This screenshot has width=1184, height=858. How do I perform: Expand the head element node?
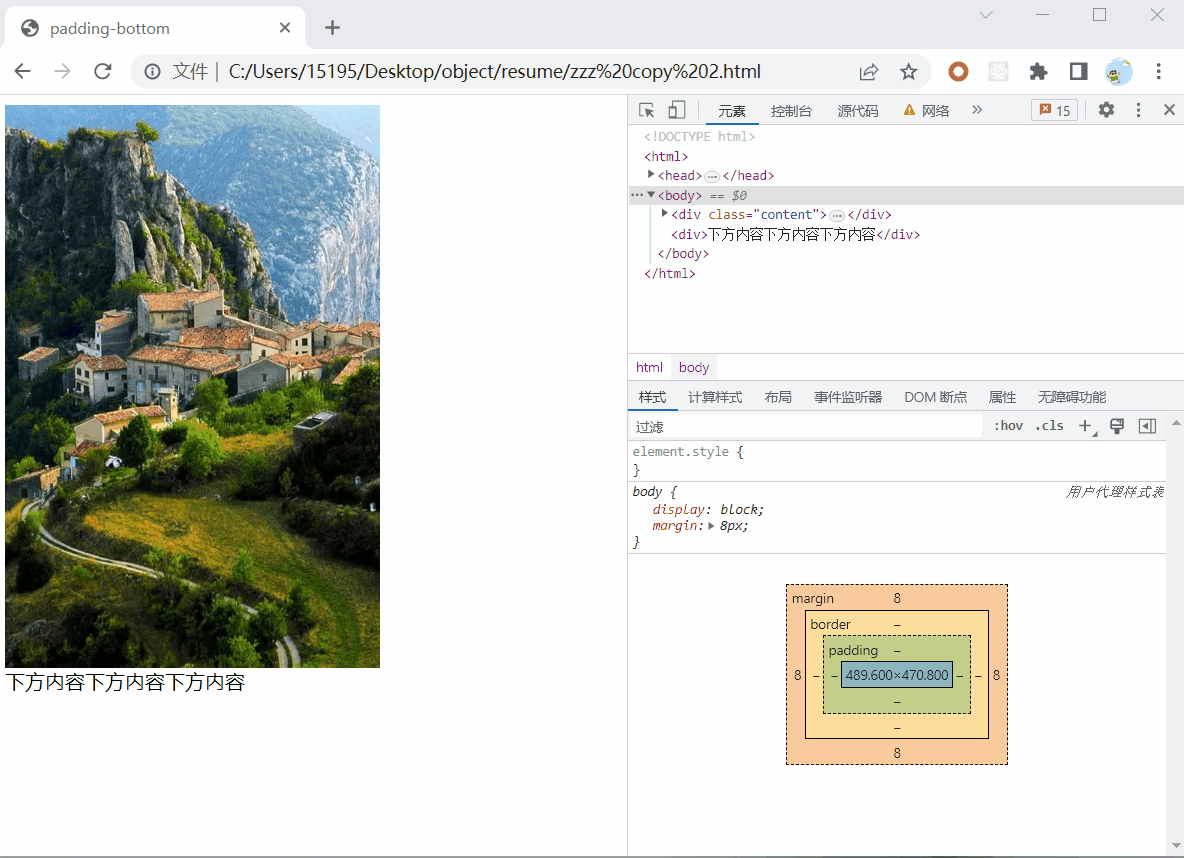(x=651, y=174)
